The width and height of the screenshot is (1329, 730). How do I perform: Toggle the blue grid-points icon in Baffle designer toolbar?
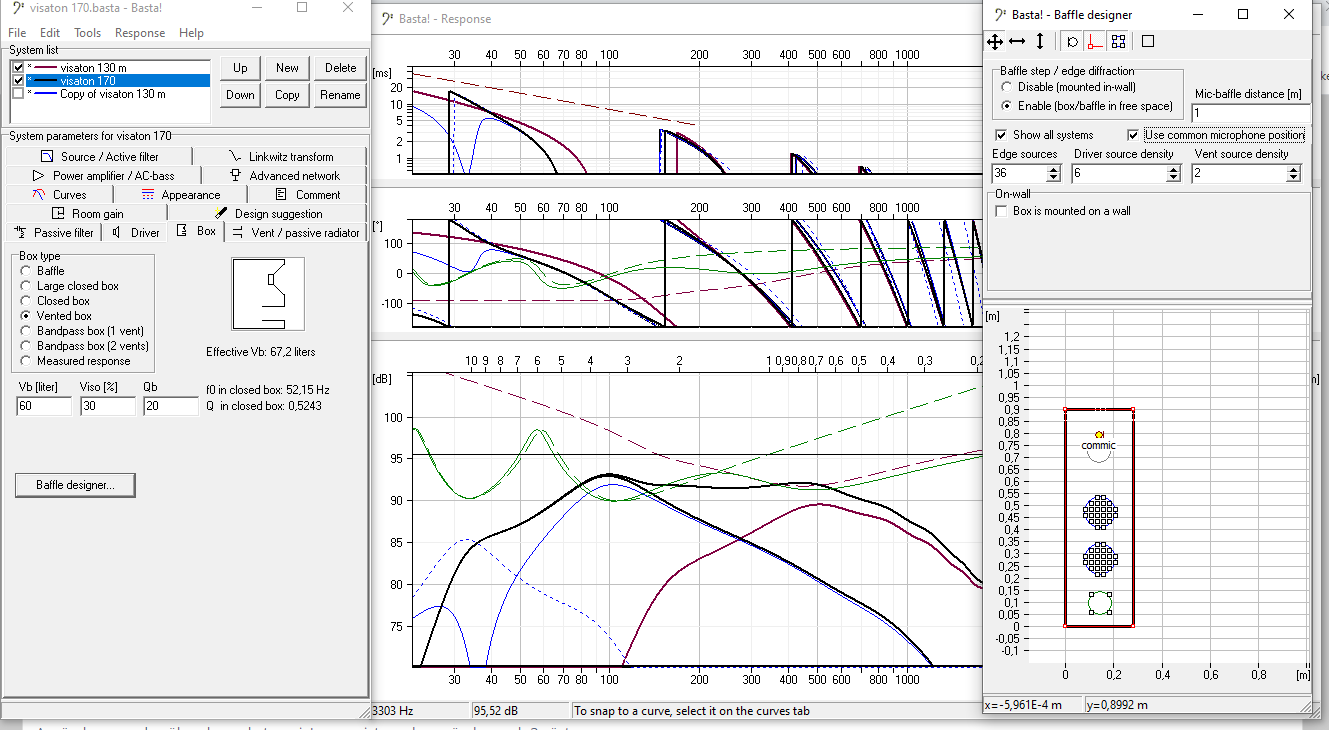tap(1118, 42)
